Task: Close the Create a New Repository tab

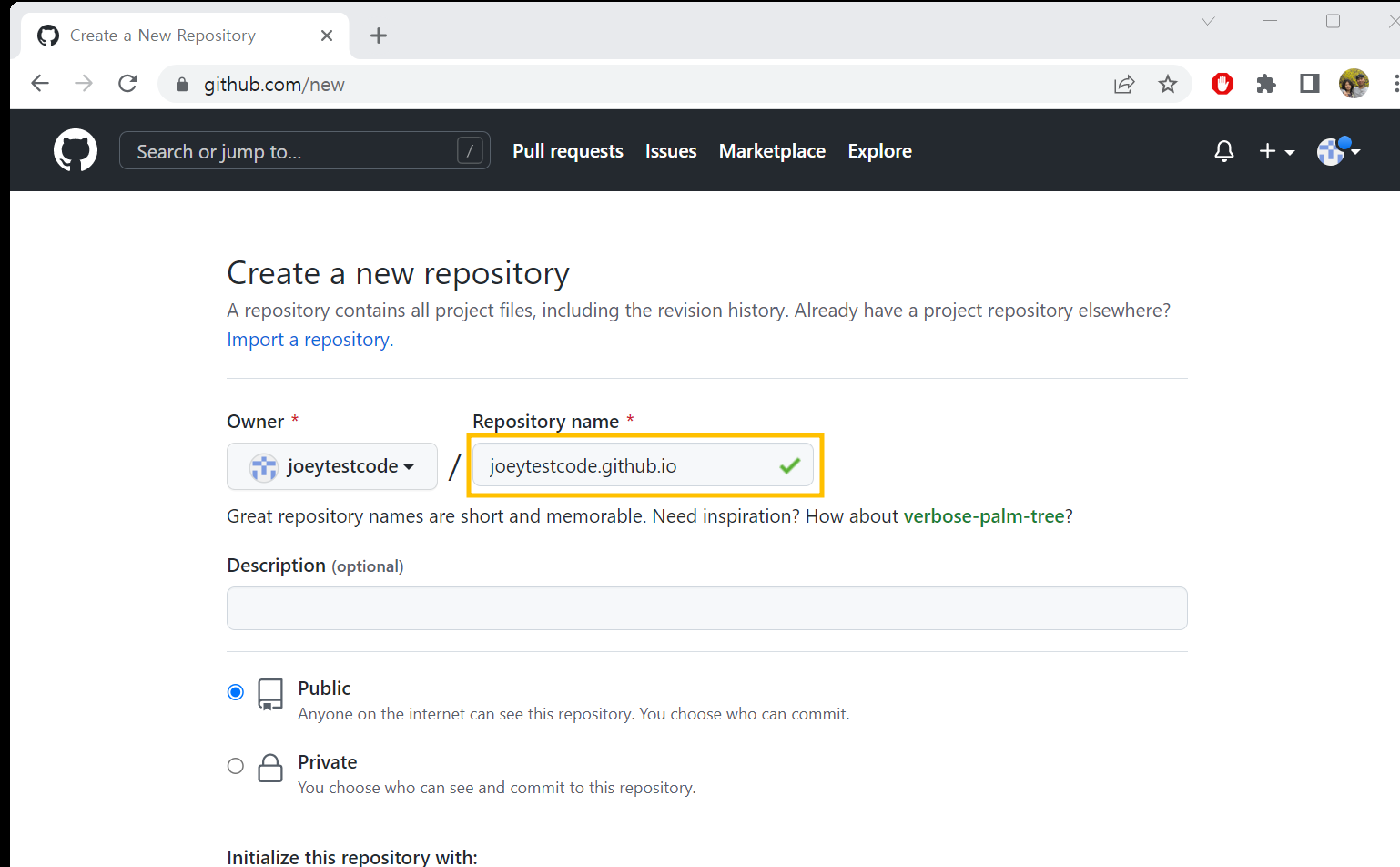Action: pos(327,36)
